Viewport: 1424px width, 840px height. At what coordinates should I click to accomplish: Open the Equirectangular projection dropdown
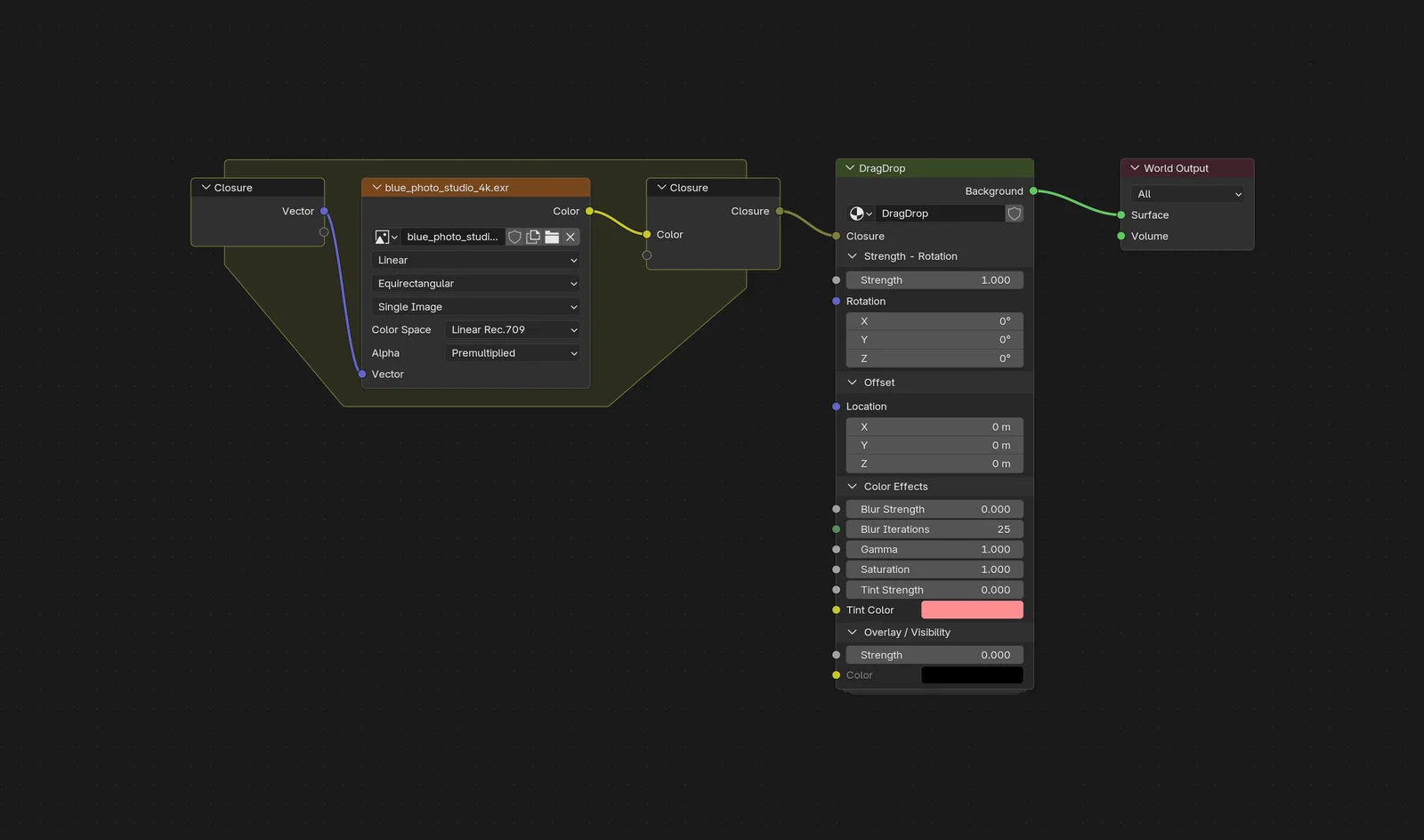(475, 283)
